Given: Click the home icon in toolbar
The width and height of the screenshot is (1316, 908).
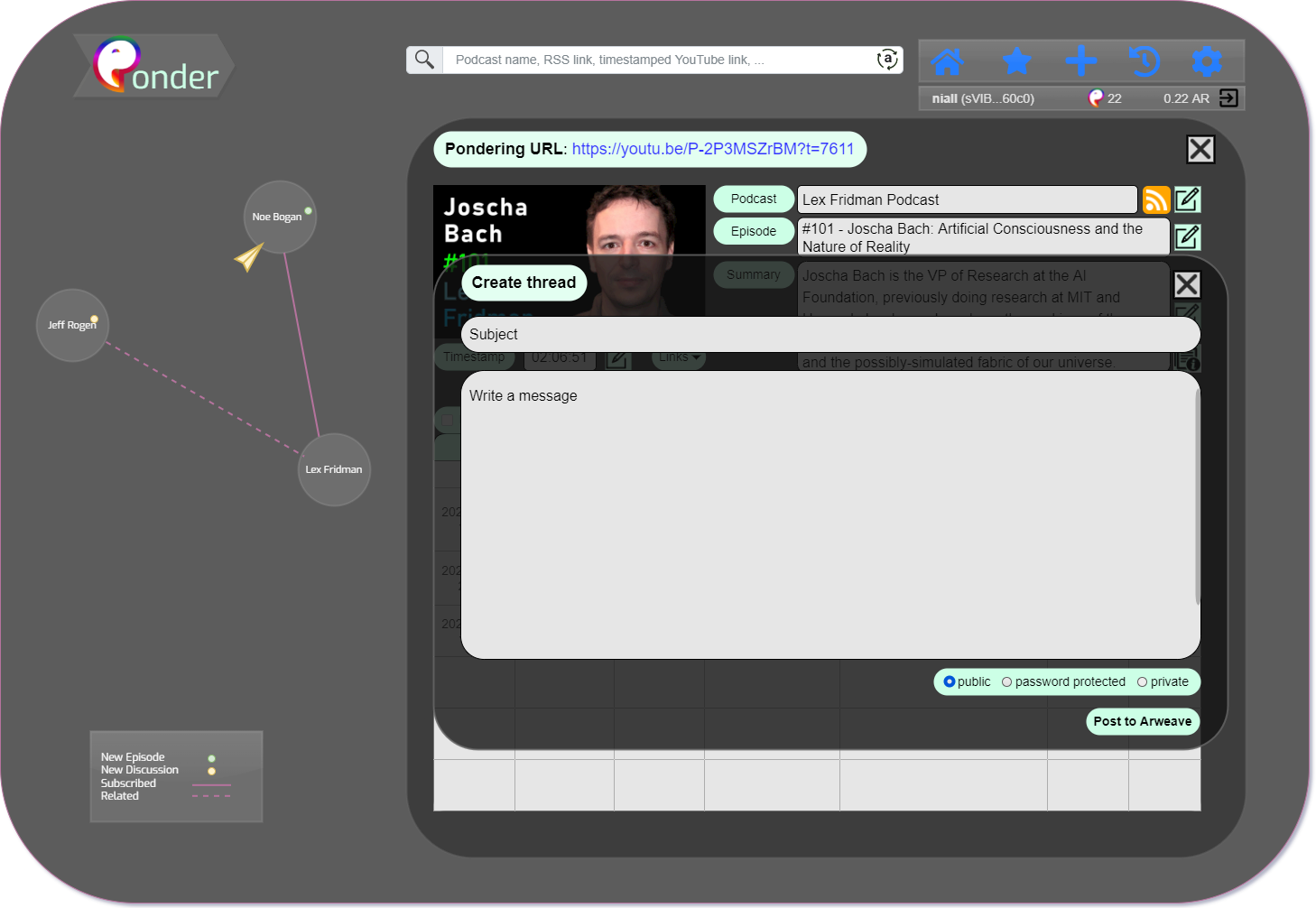Looking at the screenshot, I should pyautogui.click(x=947, y=61).
